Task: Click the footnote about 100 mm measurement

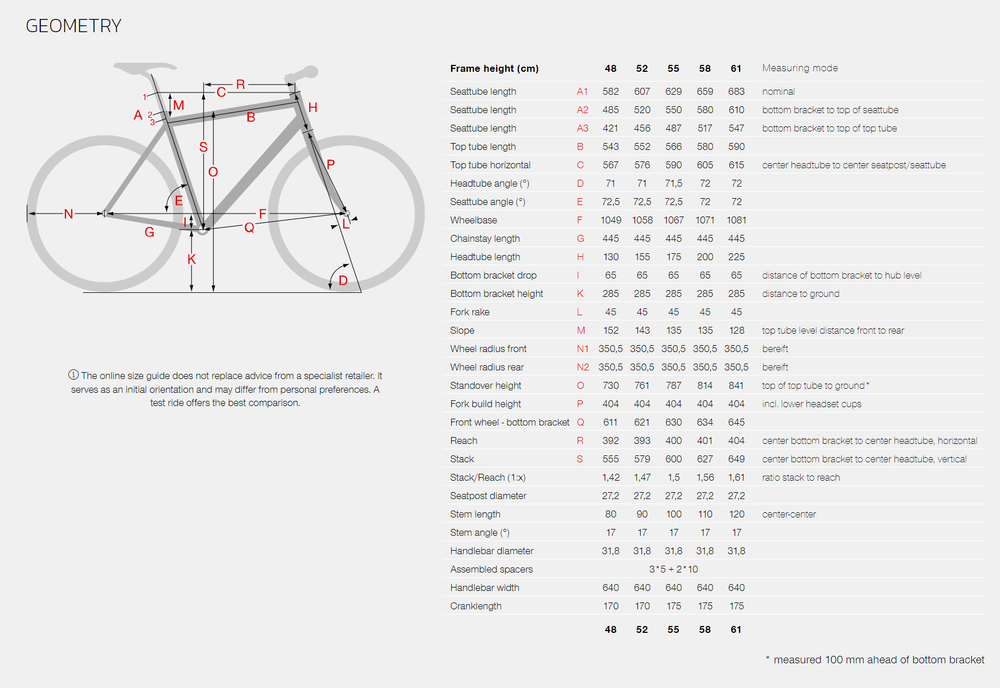Action: (874, 659)
